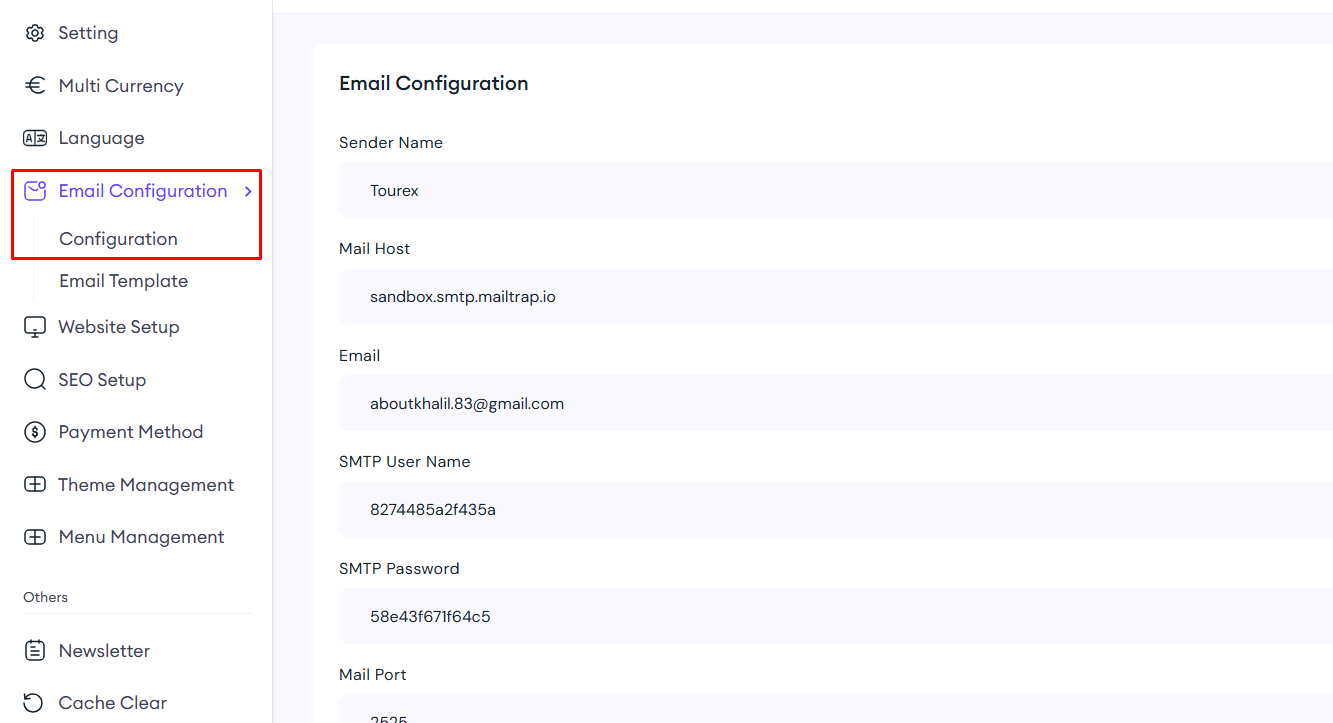Viewport: 1333px width, 723px height.
Task: Click the Cache Clear refresh icon
Action: pyautogui.click(x=35, y=703)
